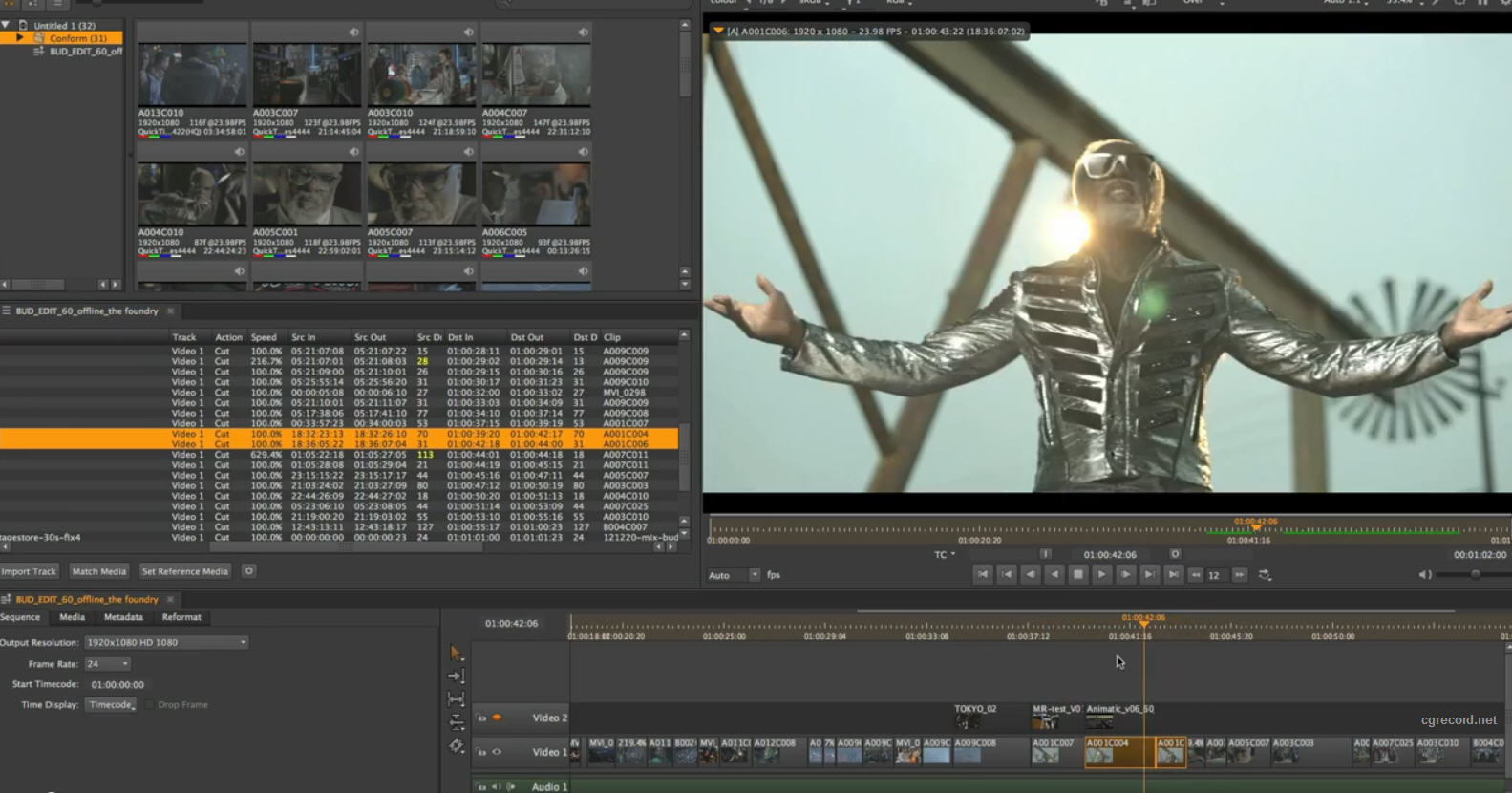Jump to end of the sequence
Viewport: 1512px width, 793px height.
tap(1173, 574)
